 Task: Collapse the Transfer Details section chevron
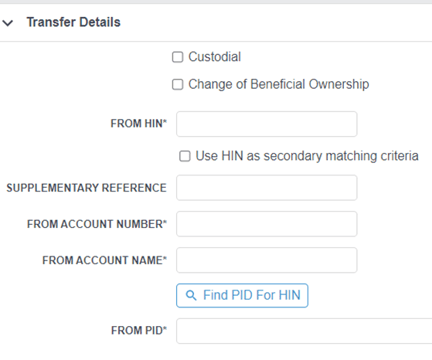click(8, 23)
